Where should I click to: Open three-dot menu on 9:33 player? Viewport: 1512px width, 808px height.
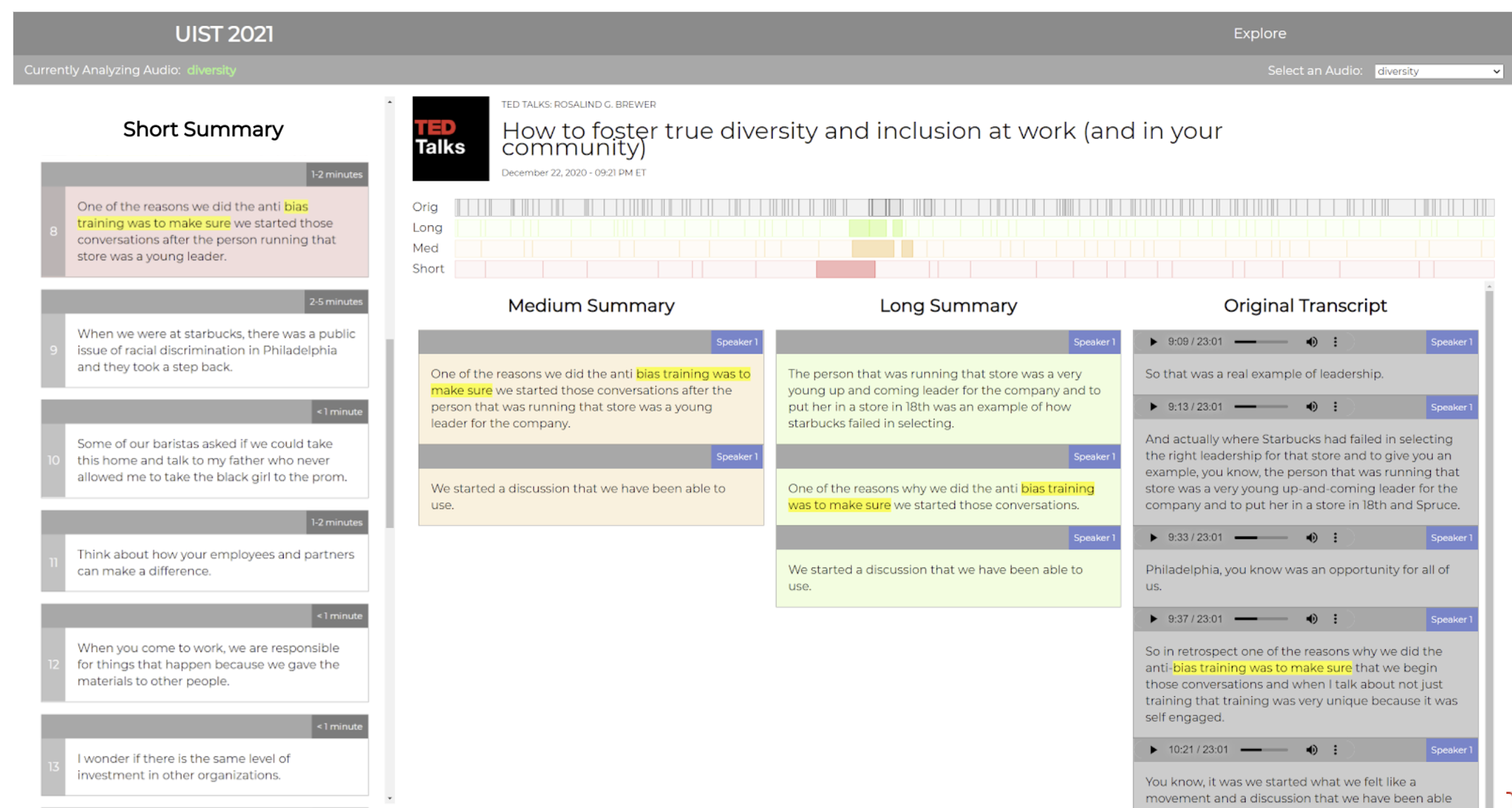pos(1335,538)
